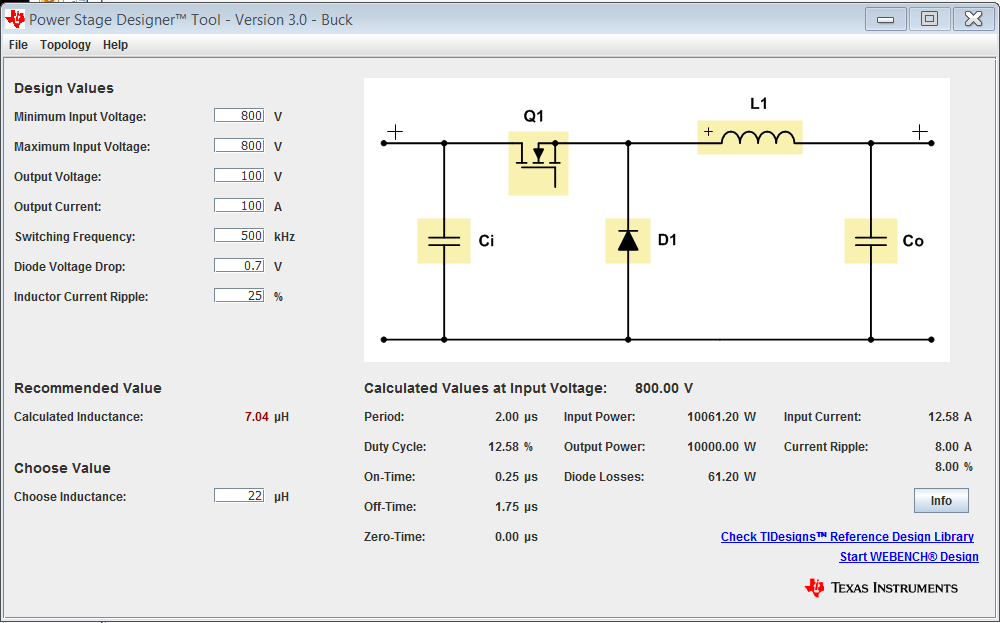This screenshot has height=623, width=1000.
Task: Click the Diode Voltage Drop field
Action: click(239, 265)
